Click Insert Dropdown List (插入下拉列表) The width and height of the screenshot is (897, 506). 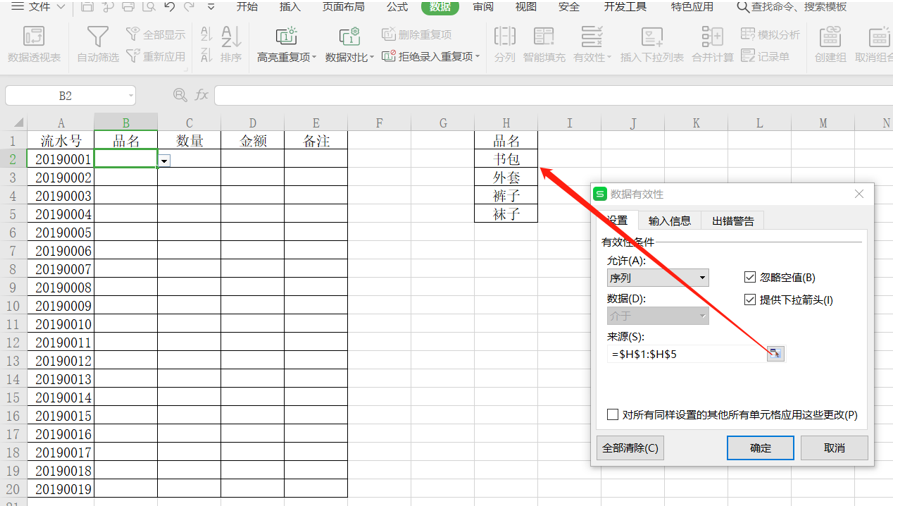tap(652, 44)
